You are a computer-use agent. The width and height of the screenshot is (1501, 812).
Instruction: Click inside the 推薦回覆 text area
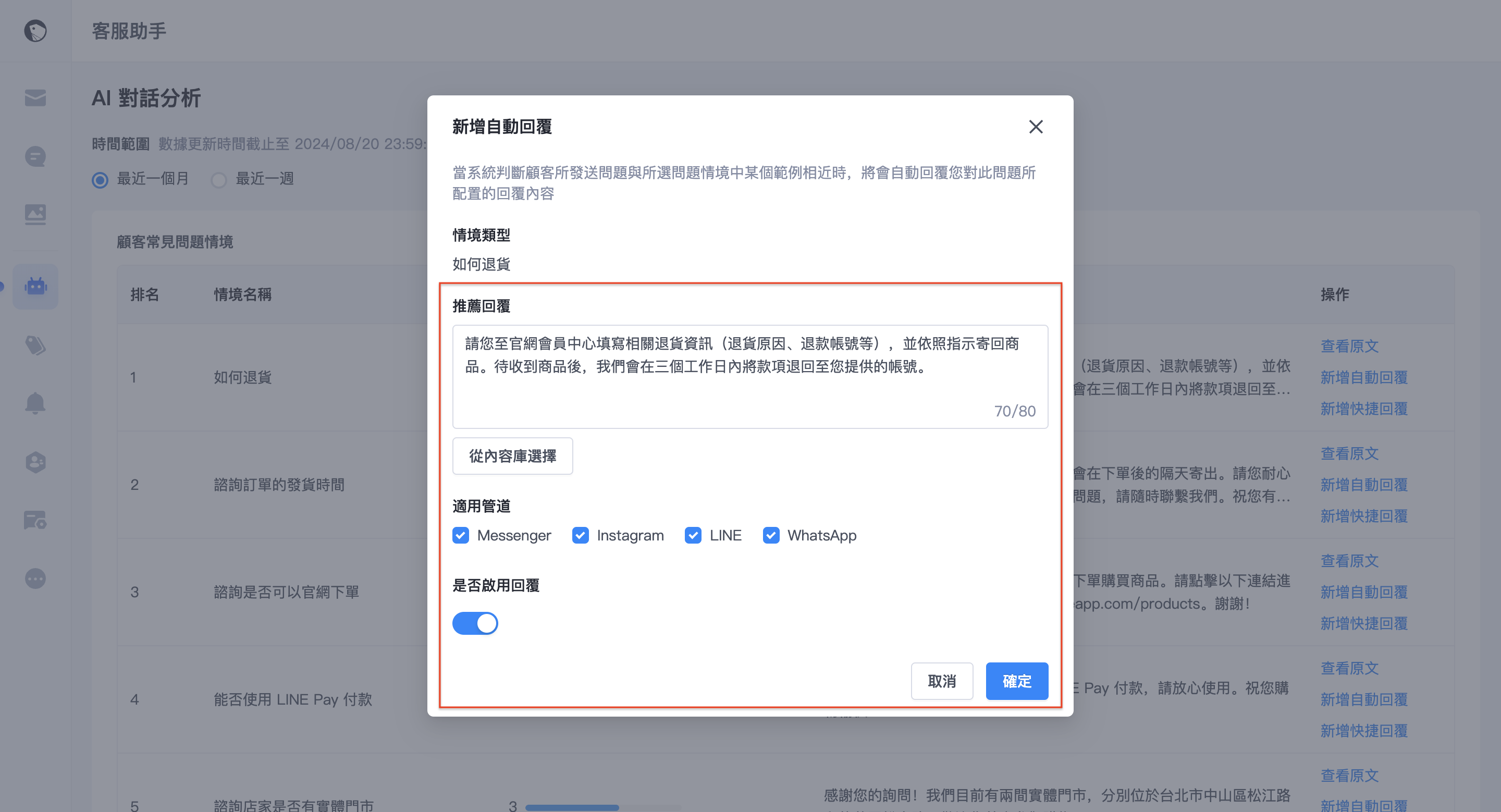click(750, 376)
